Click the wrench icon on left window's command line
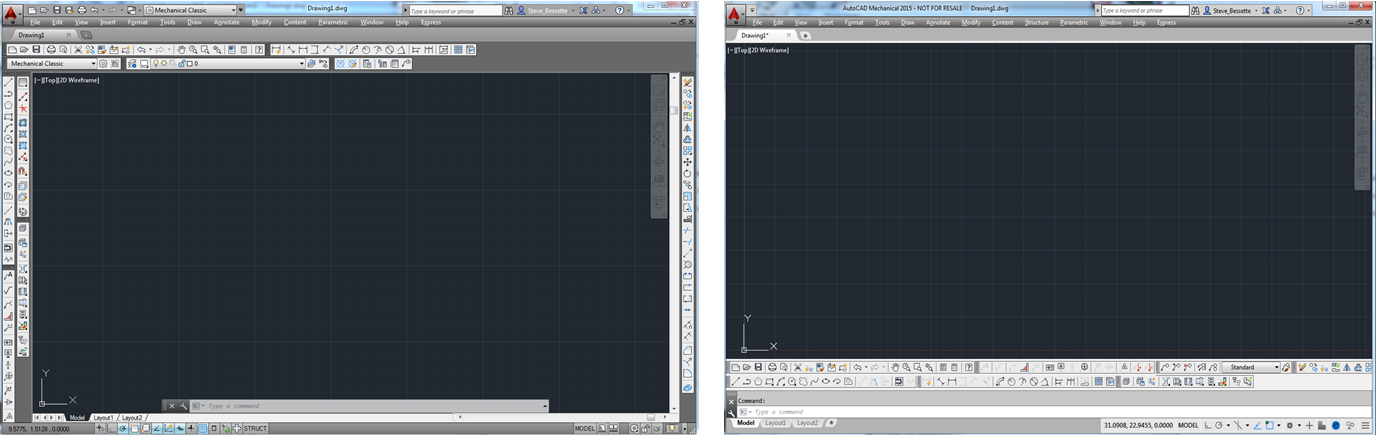 183,406
